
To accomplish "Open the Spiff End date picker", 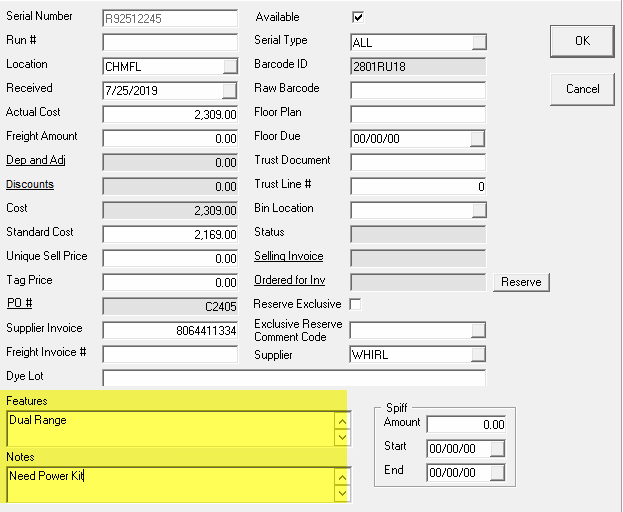I will pyautogui.click(x=497, y=473).
